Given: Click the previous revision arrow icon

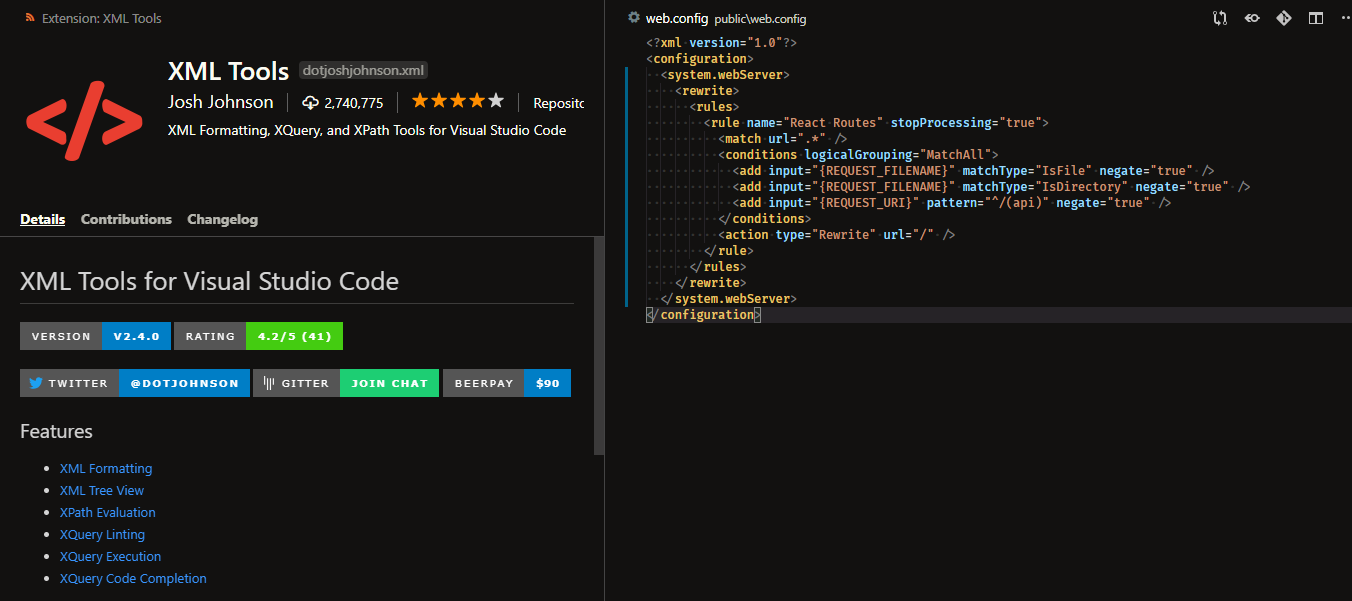Looking at the screenshot, I should (1252, 18).
